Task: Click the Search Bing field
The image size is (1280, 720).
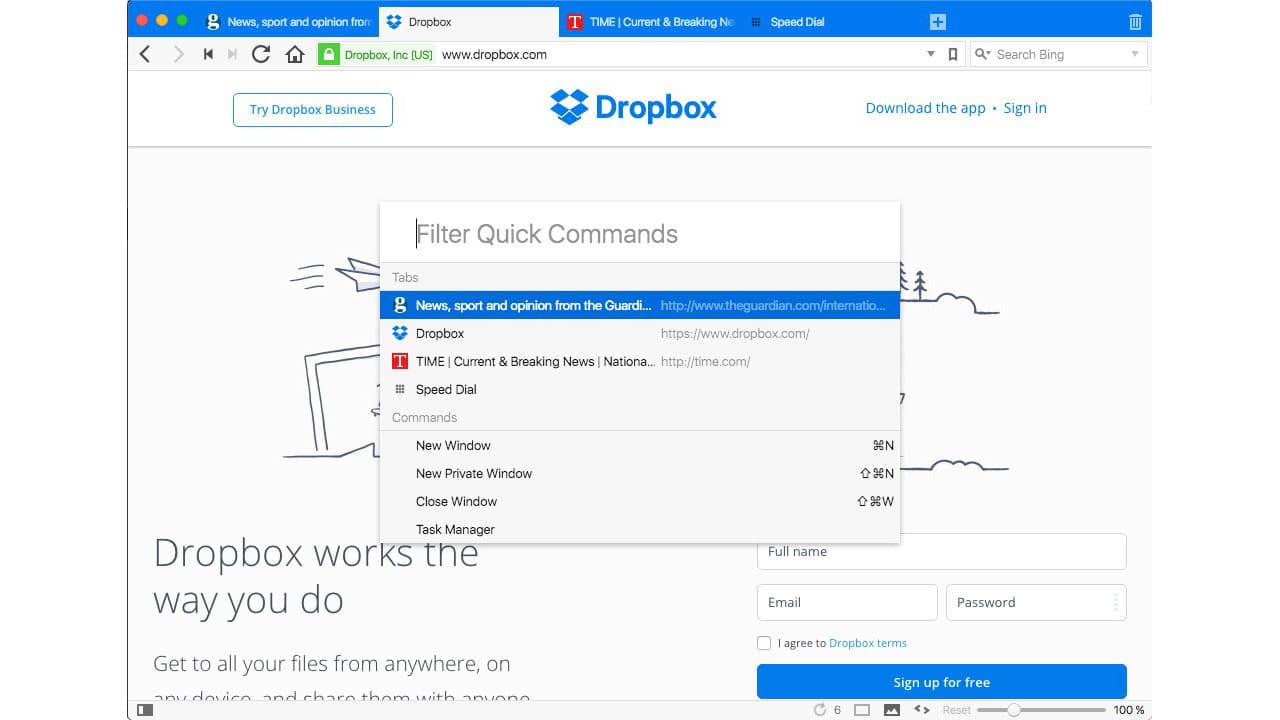Action: [1058, 54]
